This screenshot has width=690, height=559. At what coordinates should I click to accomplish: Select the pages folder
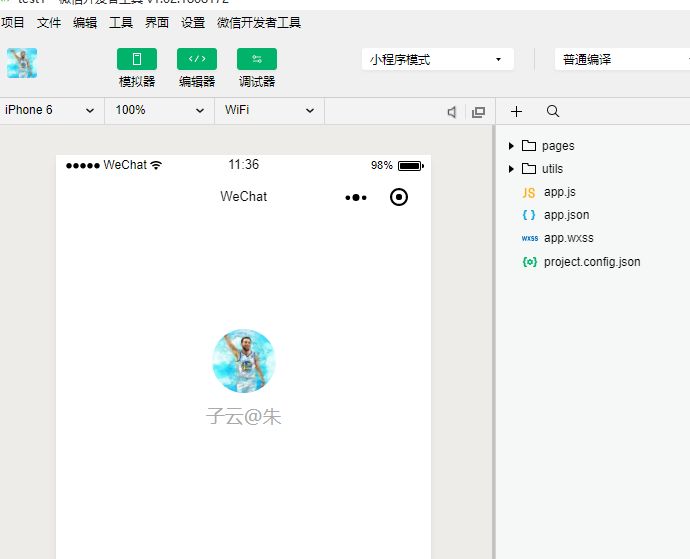tap(558, 146)
